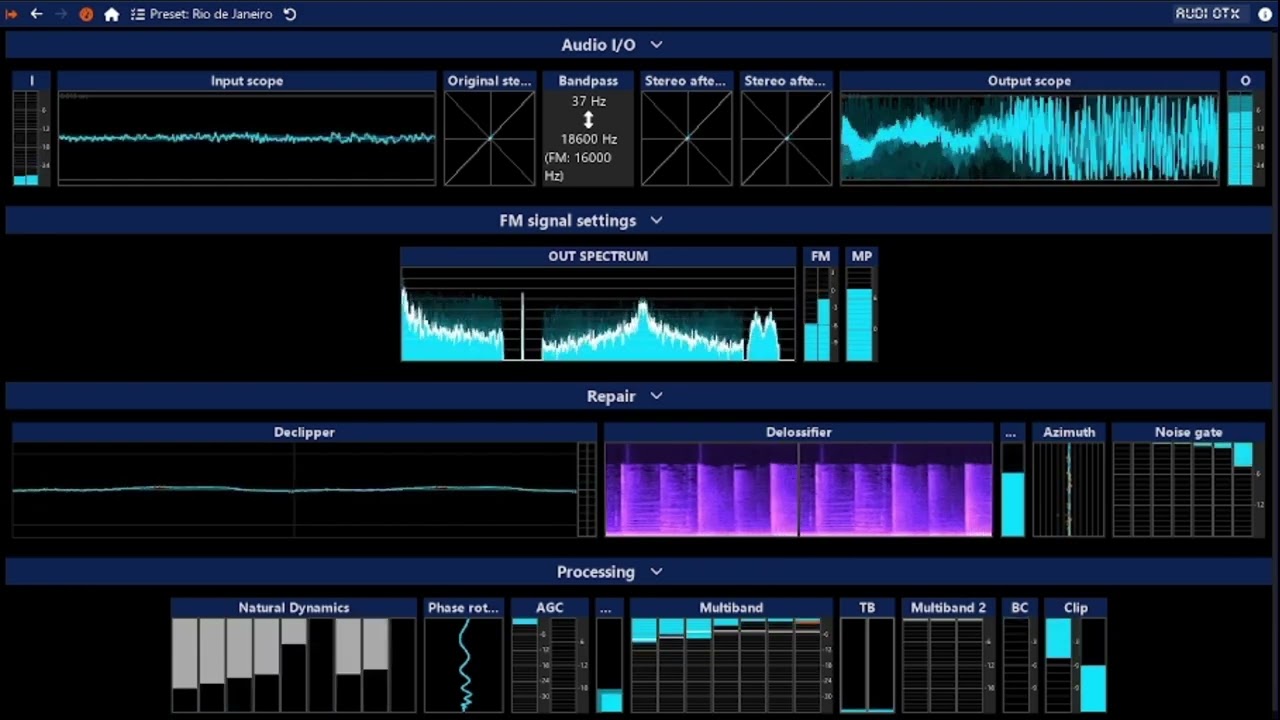Click the 37 Hz bandpass value
Image resolution: width=1280 pixels, height=720 pixels.
click(588, 102)
